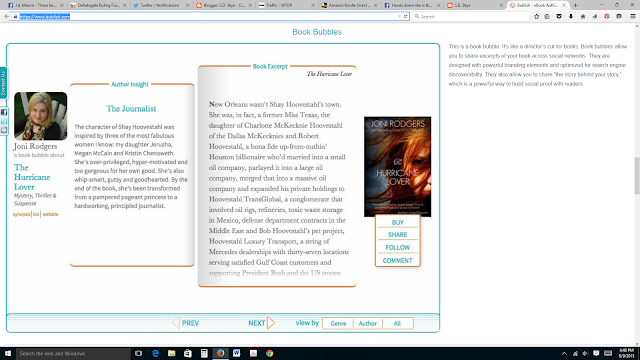
Task: Open a new tab with plus button
Action: [x=576, y=5]
